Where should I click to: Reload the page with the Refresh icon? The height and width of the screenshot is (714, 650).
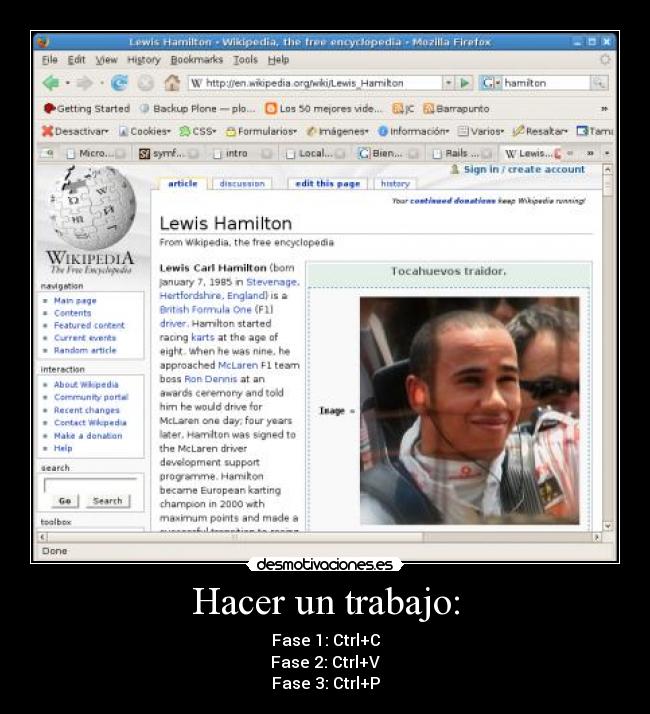(x=119, y=83)
